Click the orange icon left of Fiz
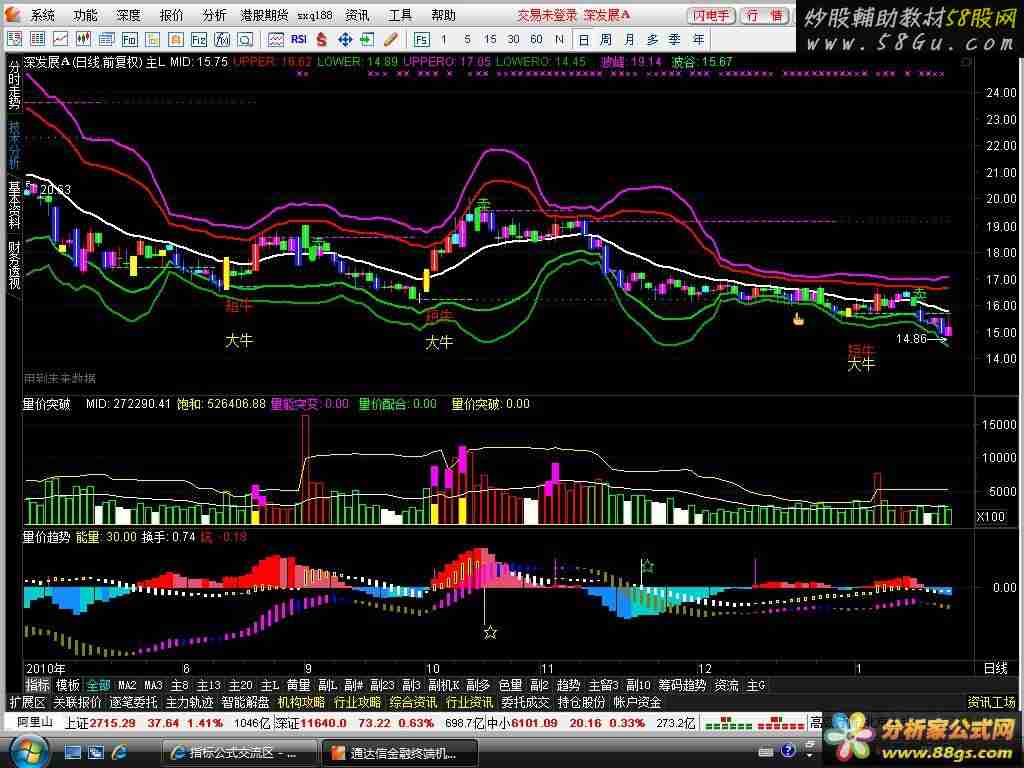The width and height of the screenshot is (1024, 768). (176, 40)
